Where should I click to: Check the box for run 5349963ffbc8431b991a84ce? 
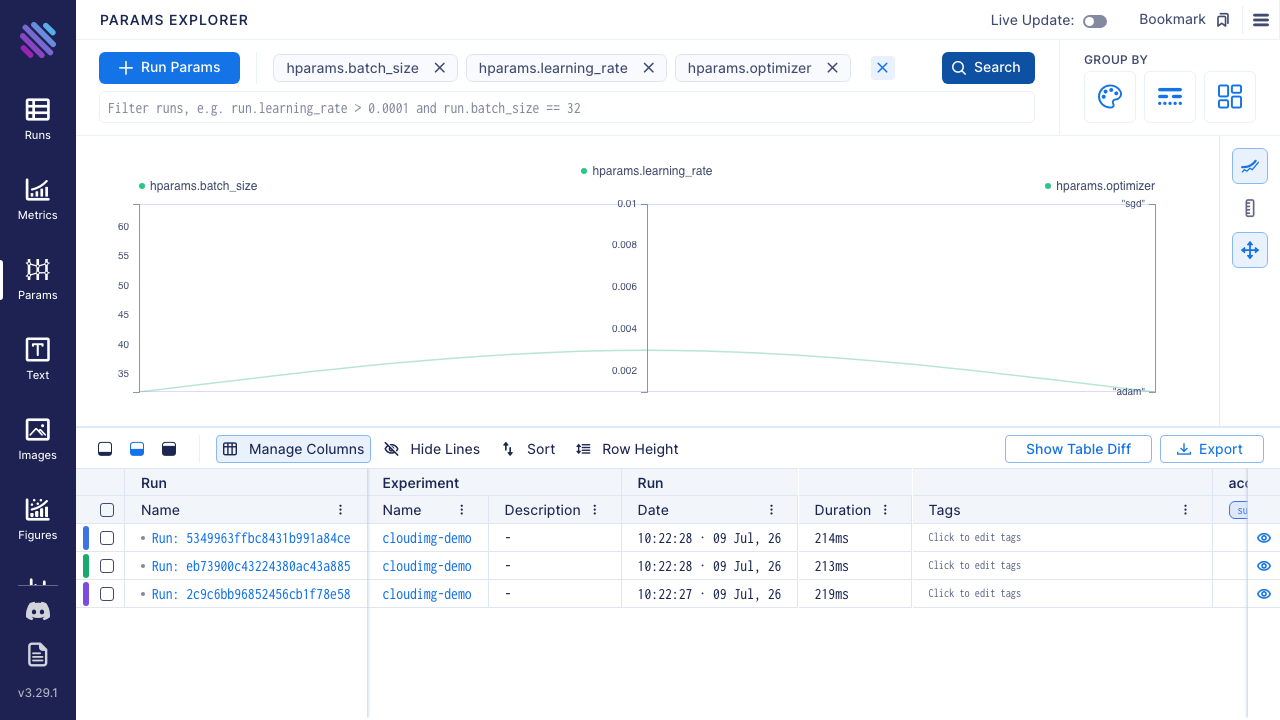point(107,538)
